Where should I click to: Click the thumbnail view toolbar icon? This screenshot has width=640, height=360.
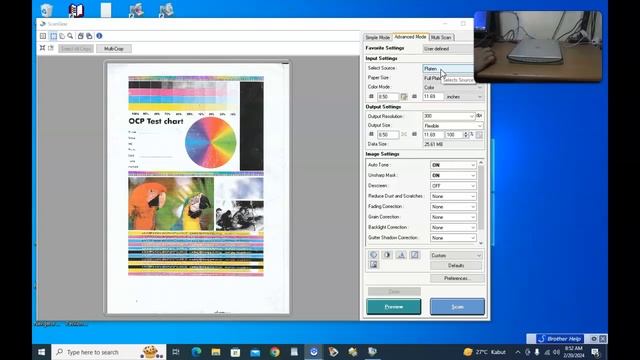(43, 36)
